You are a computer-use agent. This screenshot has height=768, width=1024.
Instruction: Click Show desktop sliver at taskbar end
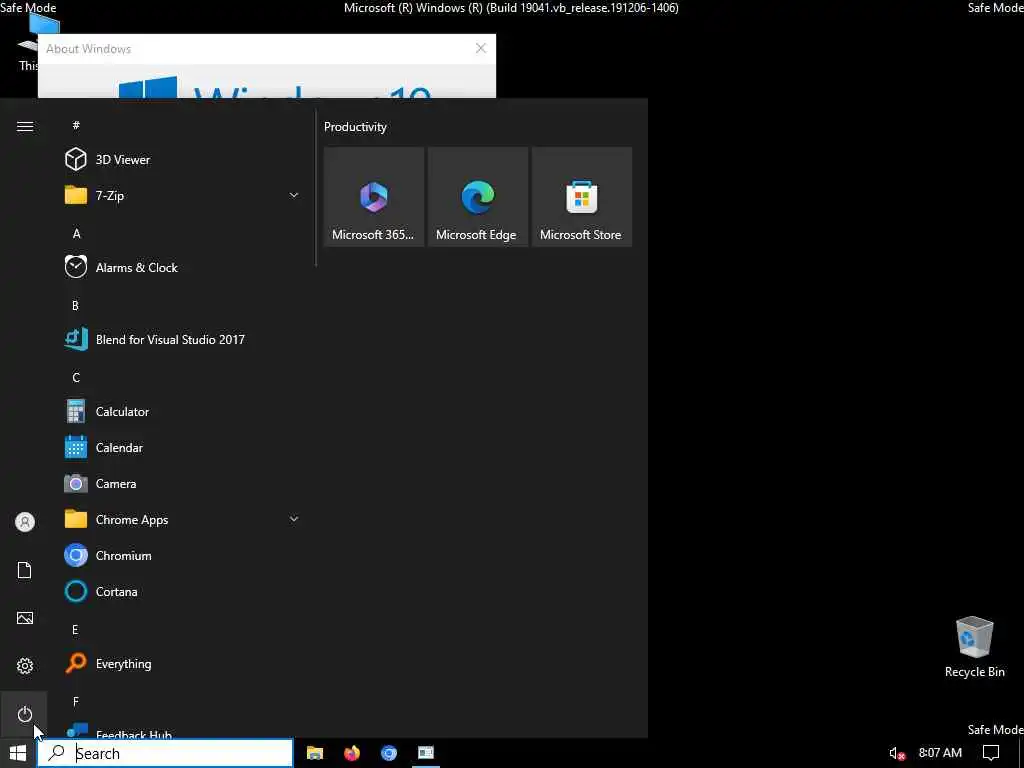(1021, 753)
